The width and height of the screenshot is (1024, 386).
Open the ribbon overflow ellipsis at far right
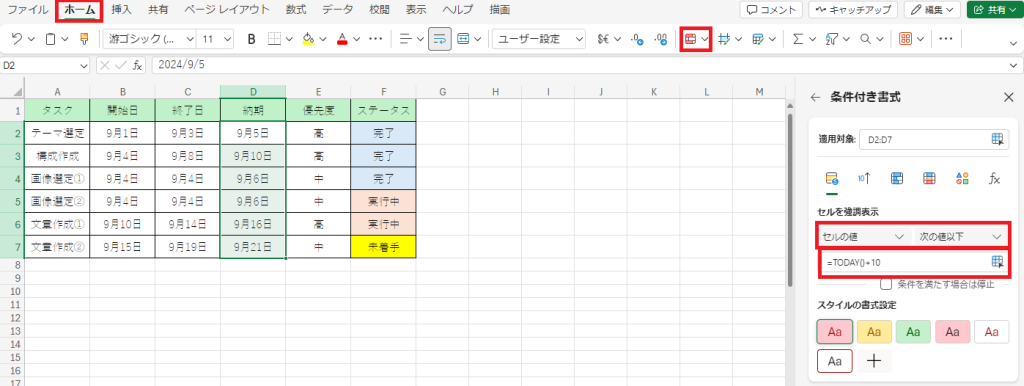[945, 39]
